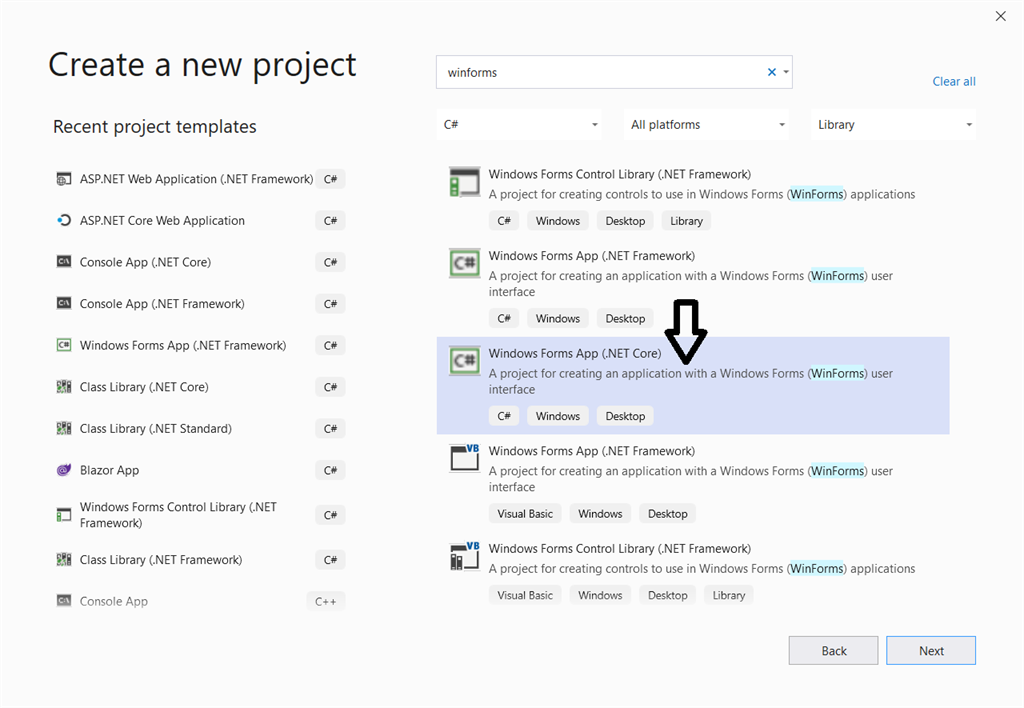The height and width of the screenshot is (708, 1024).
Task: Click the Clear all link
Action: click(x=954, y=82)
